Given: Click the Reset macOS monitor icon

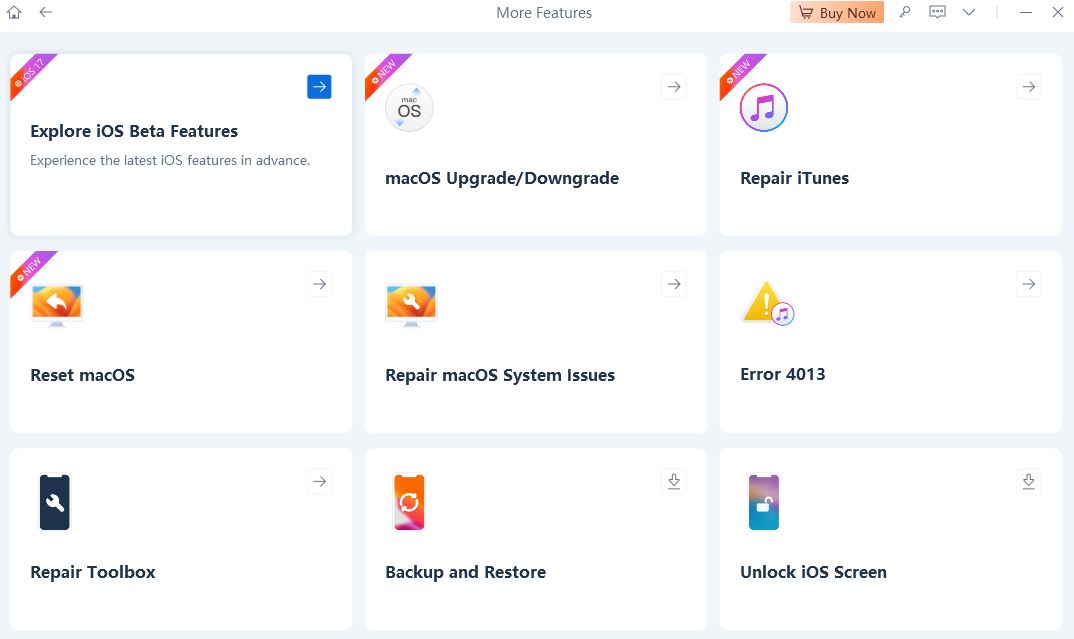Looking at the screenshot, I should point(57,305).
